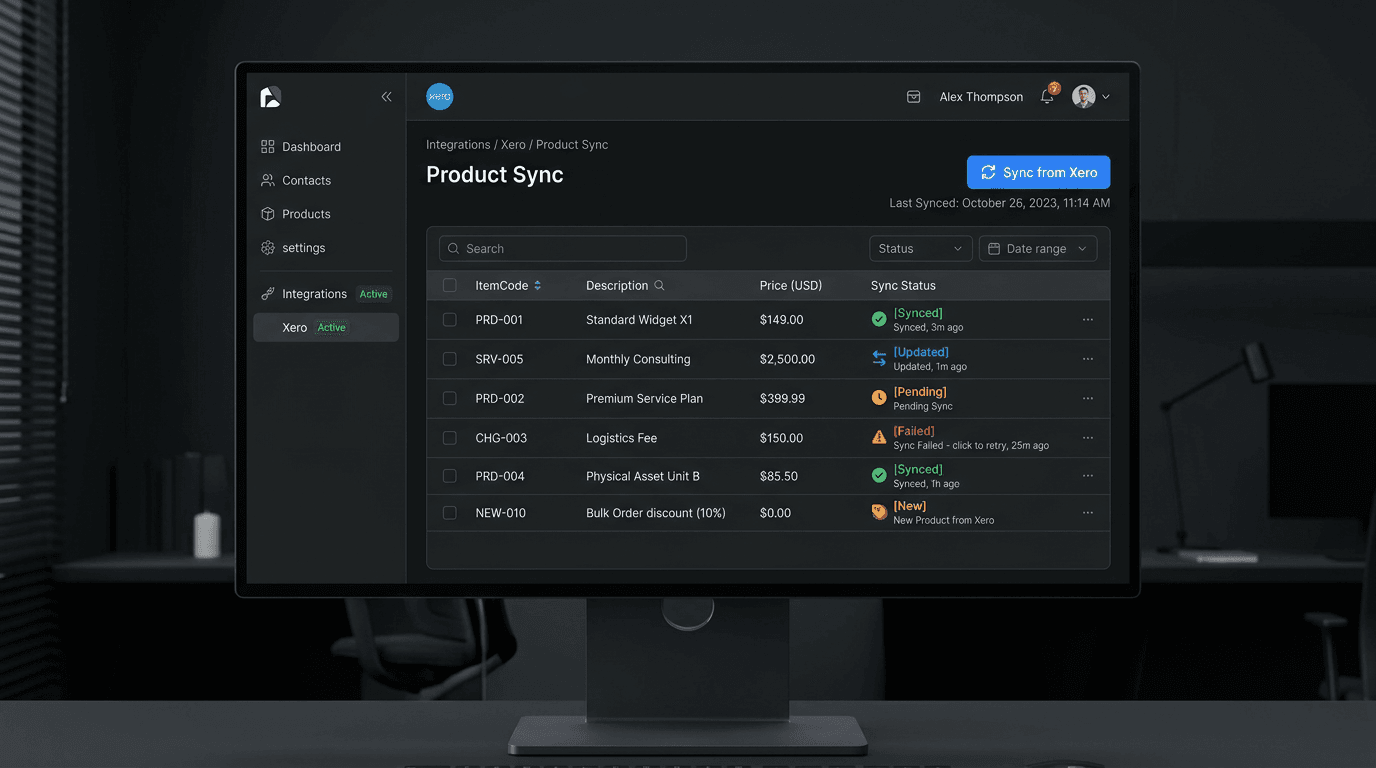1376x768 pixels.
Task: Open the inbox envelope icon
Action: tap(913, 96)
